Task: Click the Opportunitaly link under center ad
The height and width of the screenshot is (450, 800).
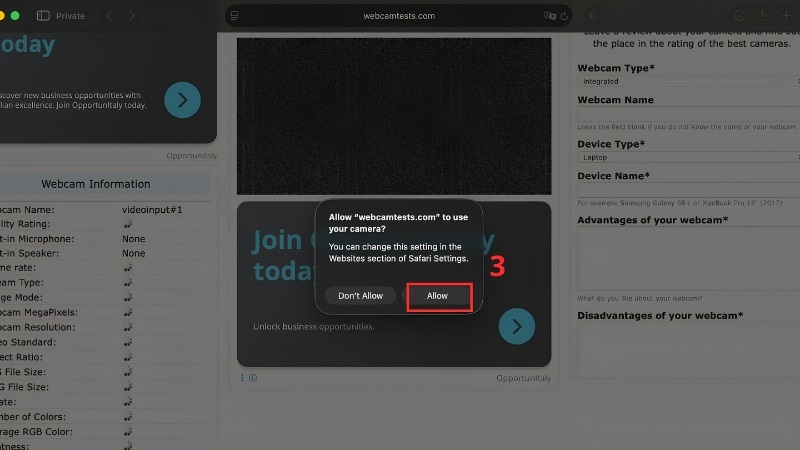Action: pyautogui.click(x=523, y=378)
